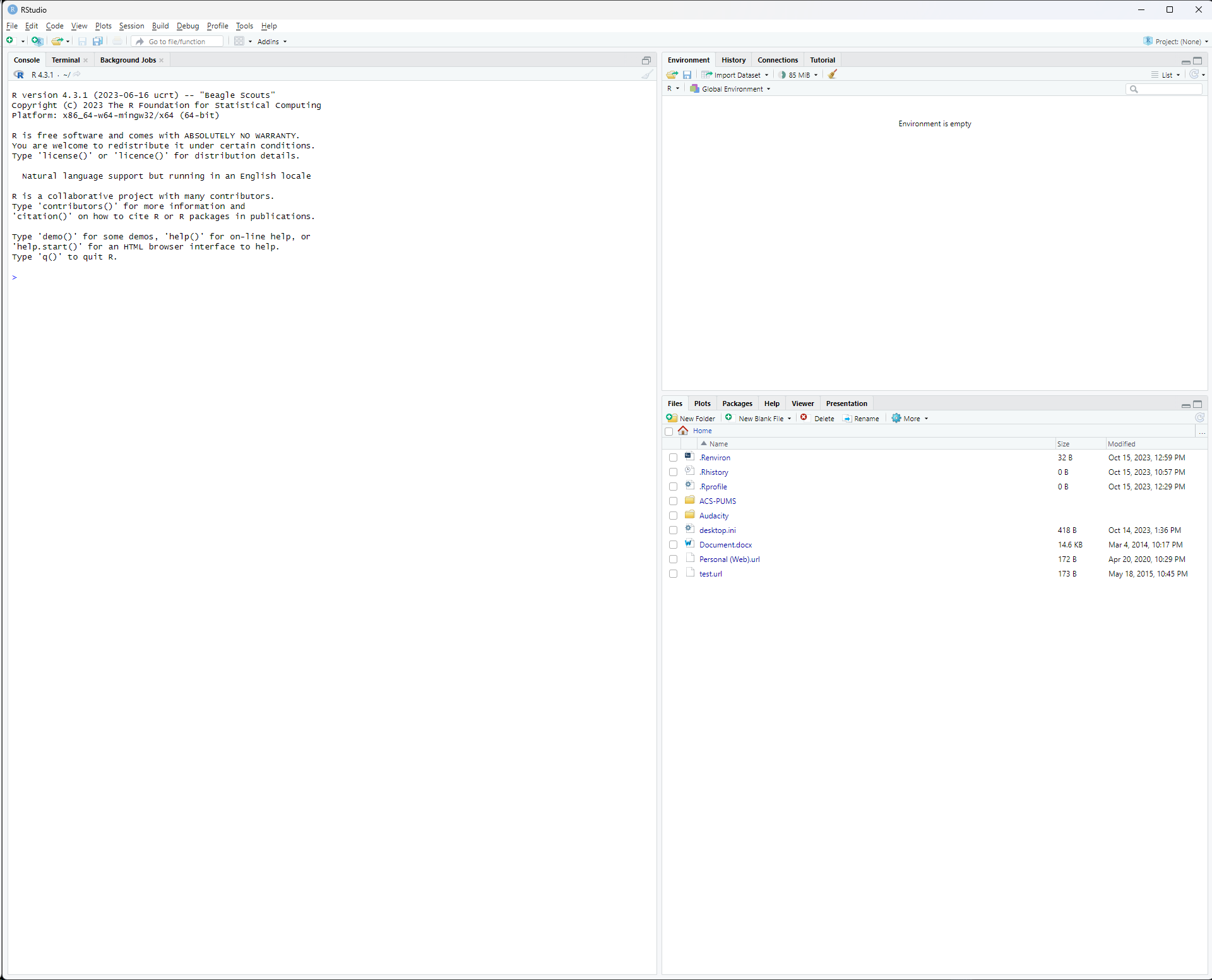
Task: Switch to the History tab
Action: coord(734,59)
